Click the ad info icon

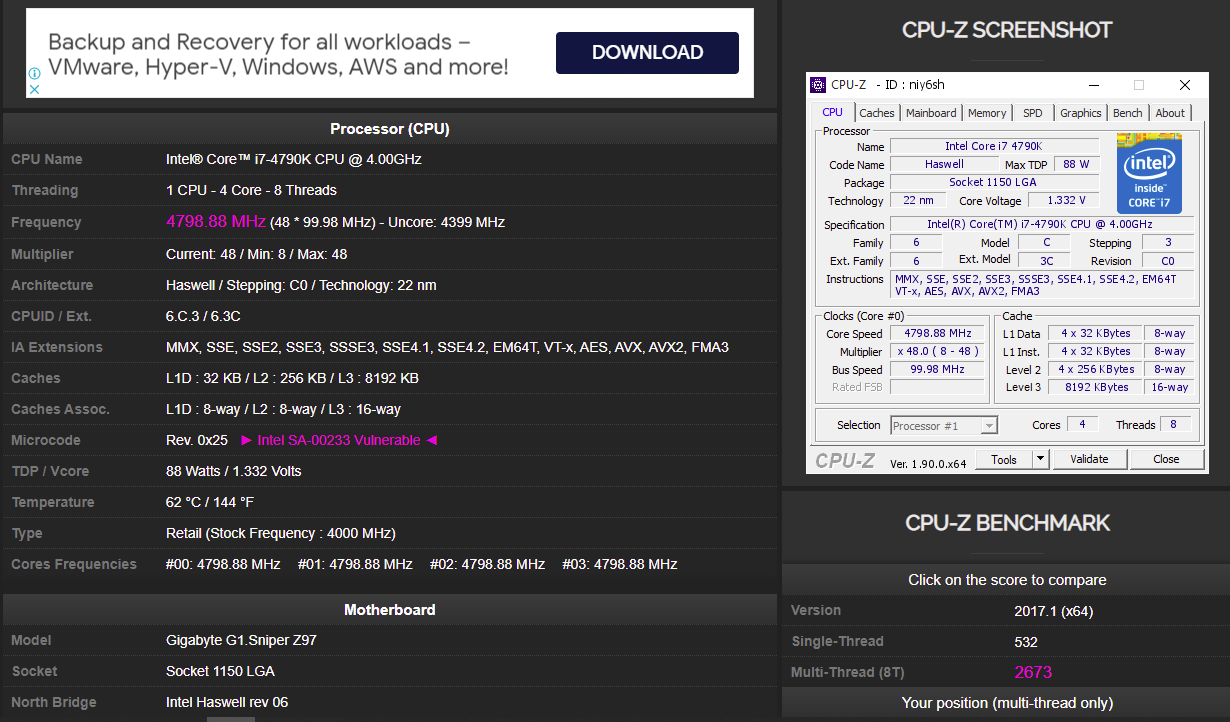click(x=33, y=73)
